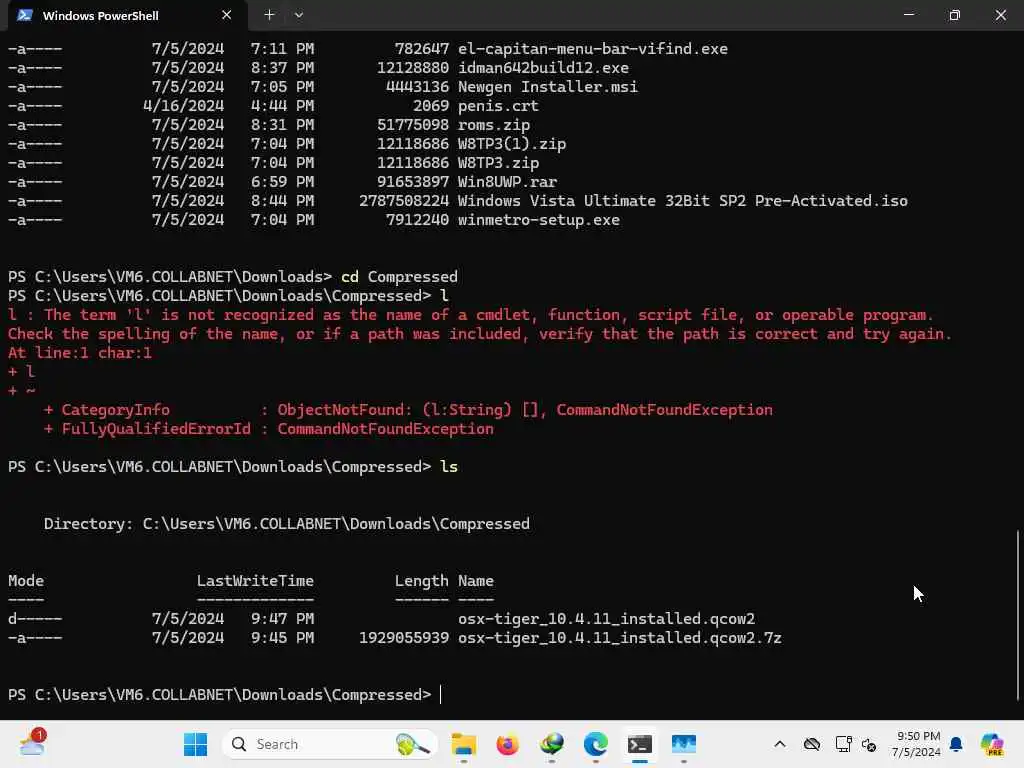Open a new terminal tab
Screen dimensions: 1024x768
click(x=269, y=14)
